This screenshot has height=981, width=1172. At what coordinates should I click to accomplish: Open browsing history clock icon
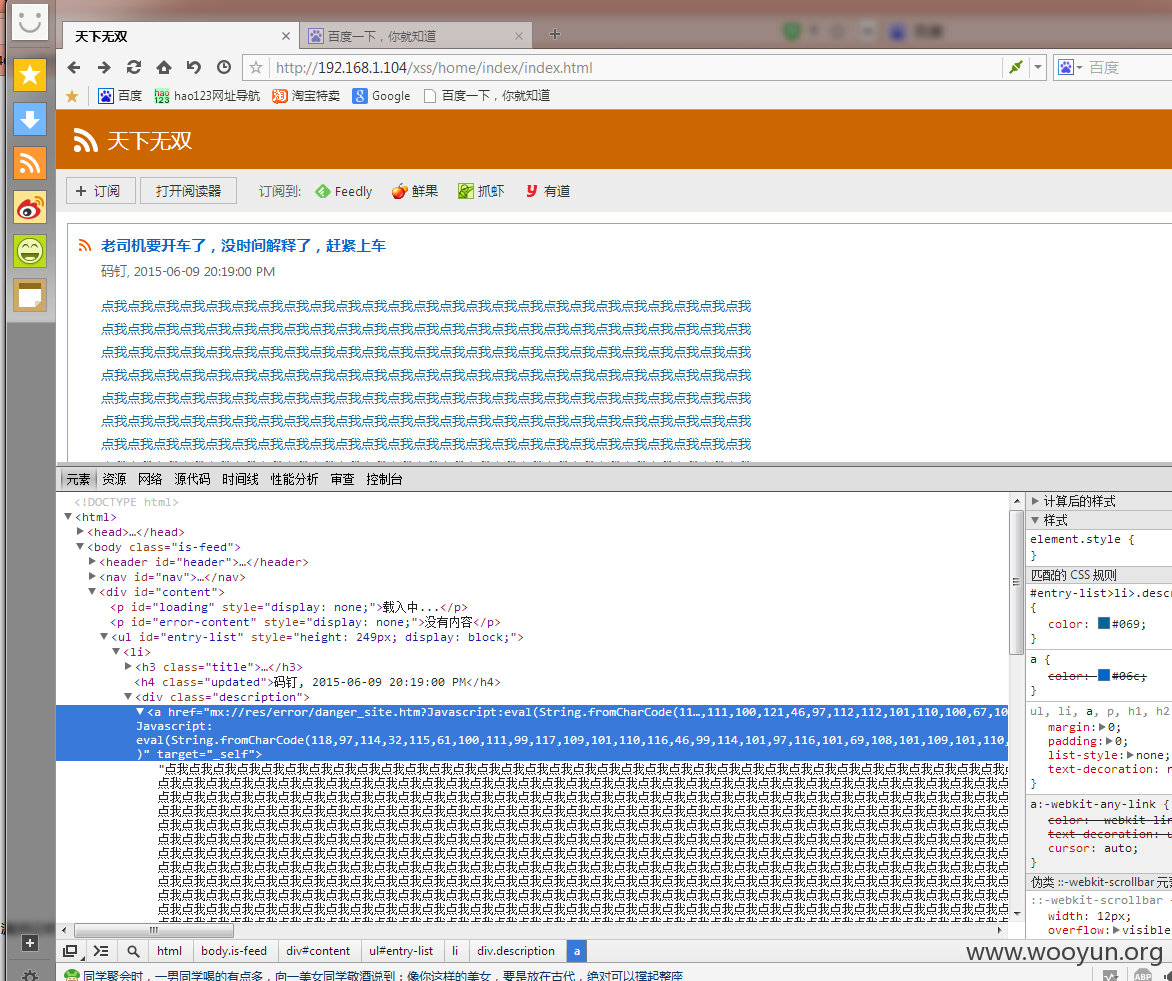point(223,67)
